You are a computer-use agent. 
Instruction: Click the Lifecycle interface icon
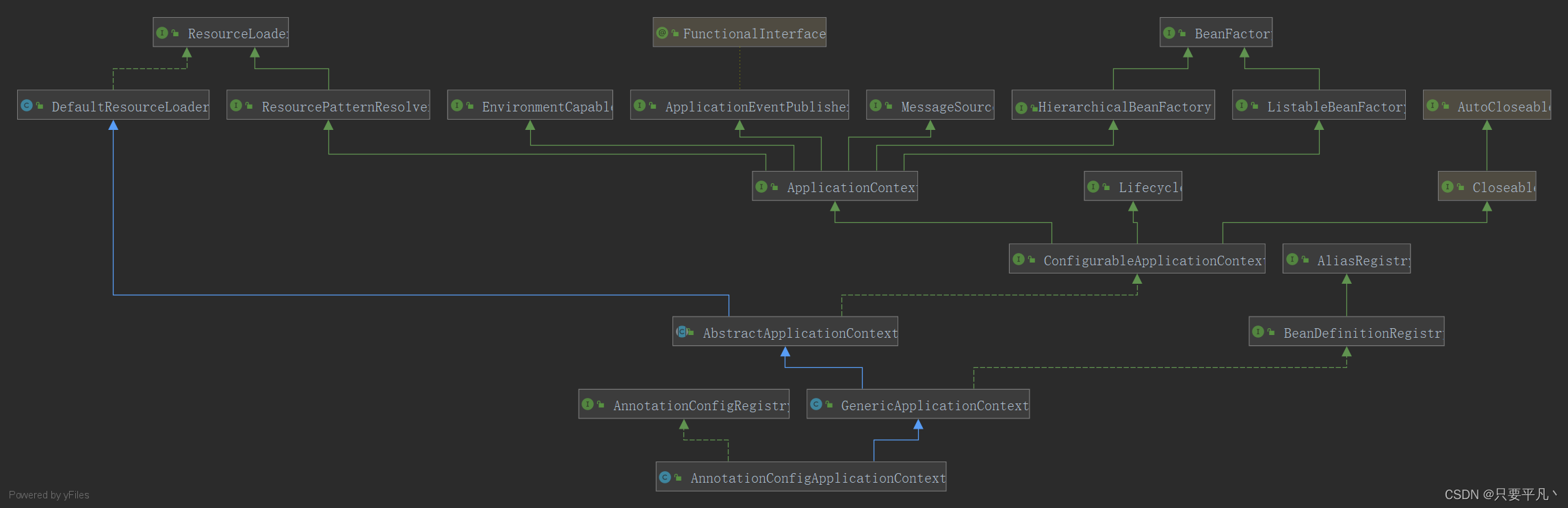[x=1093, y=186]
